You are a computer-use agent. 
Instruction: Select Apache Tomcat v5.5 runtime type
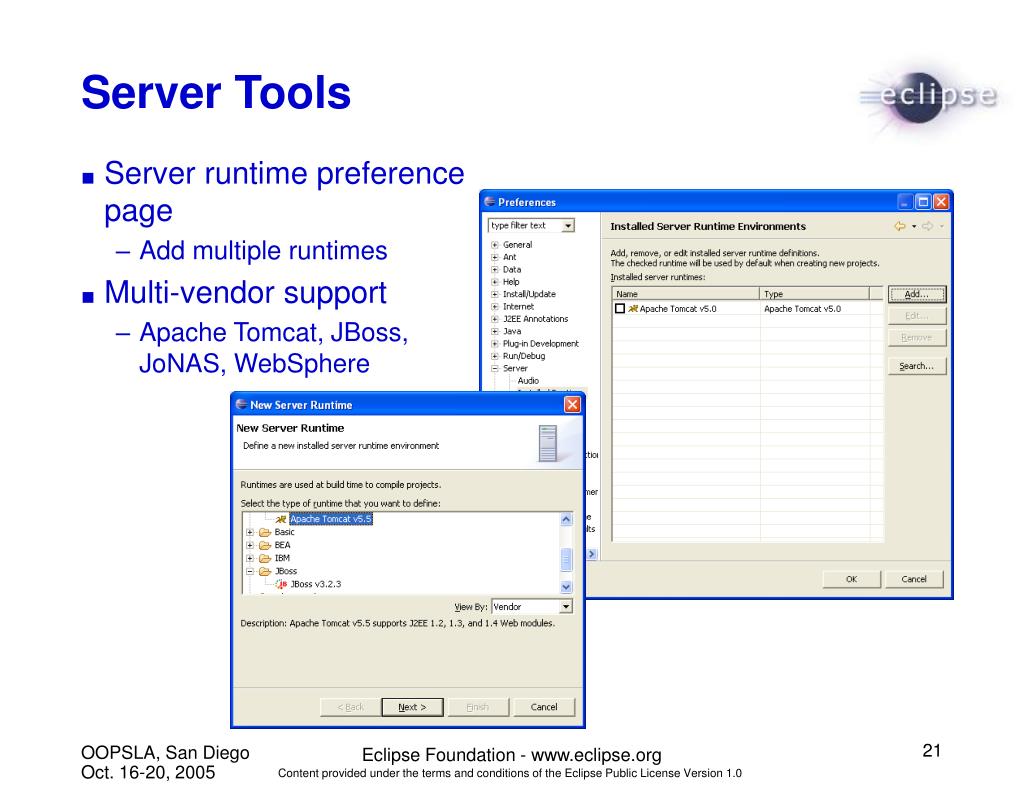click(330, 519)
